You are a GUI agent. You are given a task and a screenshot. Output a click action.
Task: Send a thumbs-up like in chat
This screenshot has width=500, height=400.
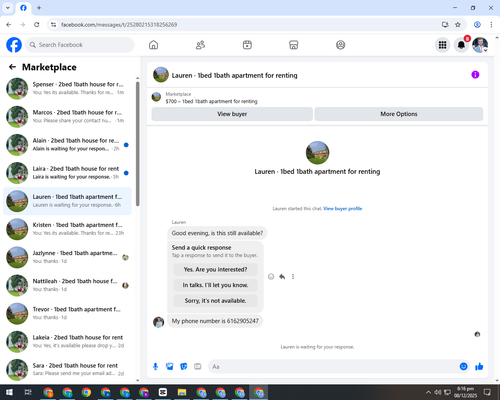pyautogui.click(x=479, y=367)
